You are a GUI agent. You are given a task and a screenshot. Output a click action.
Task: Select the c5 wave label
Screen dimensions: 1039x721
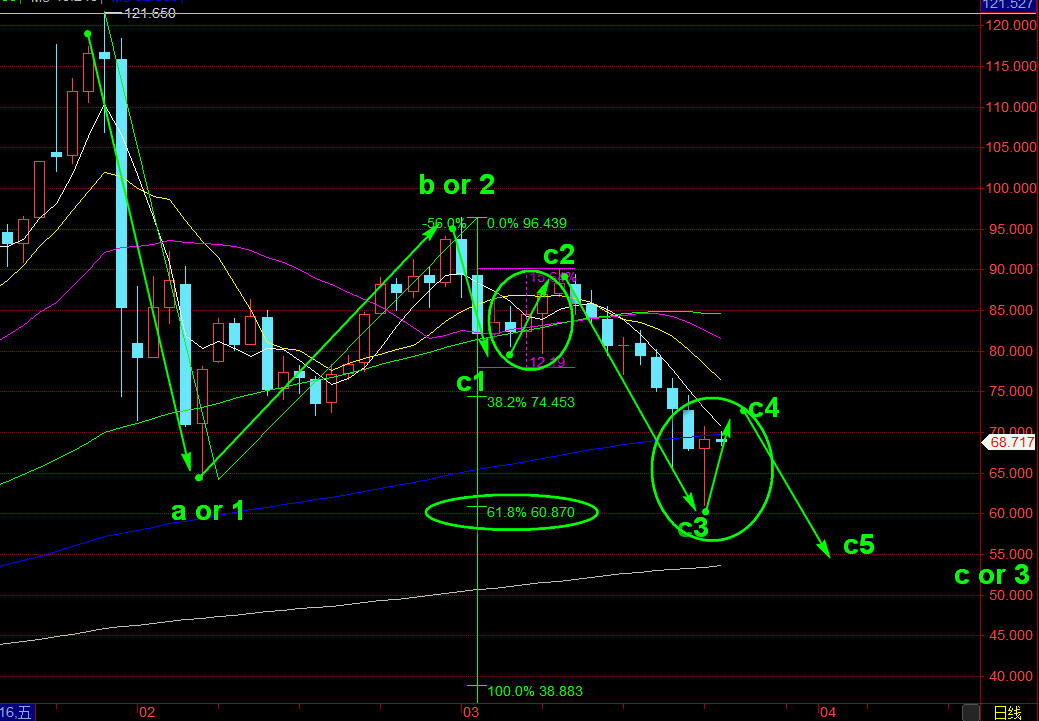tap(858, 545)
